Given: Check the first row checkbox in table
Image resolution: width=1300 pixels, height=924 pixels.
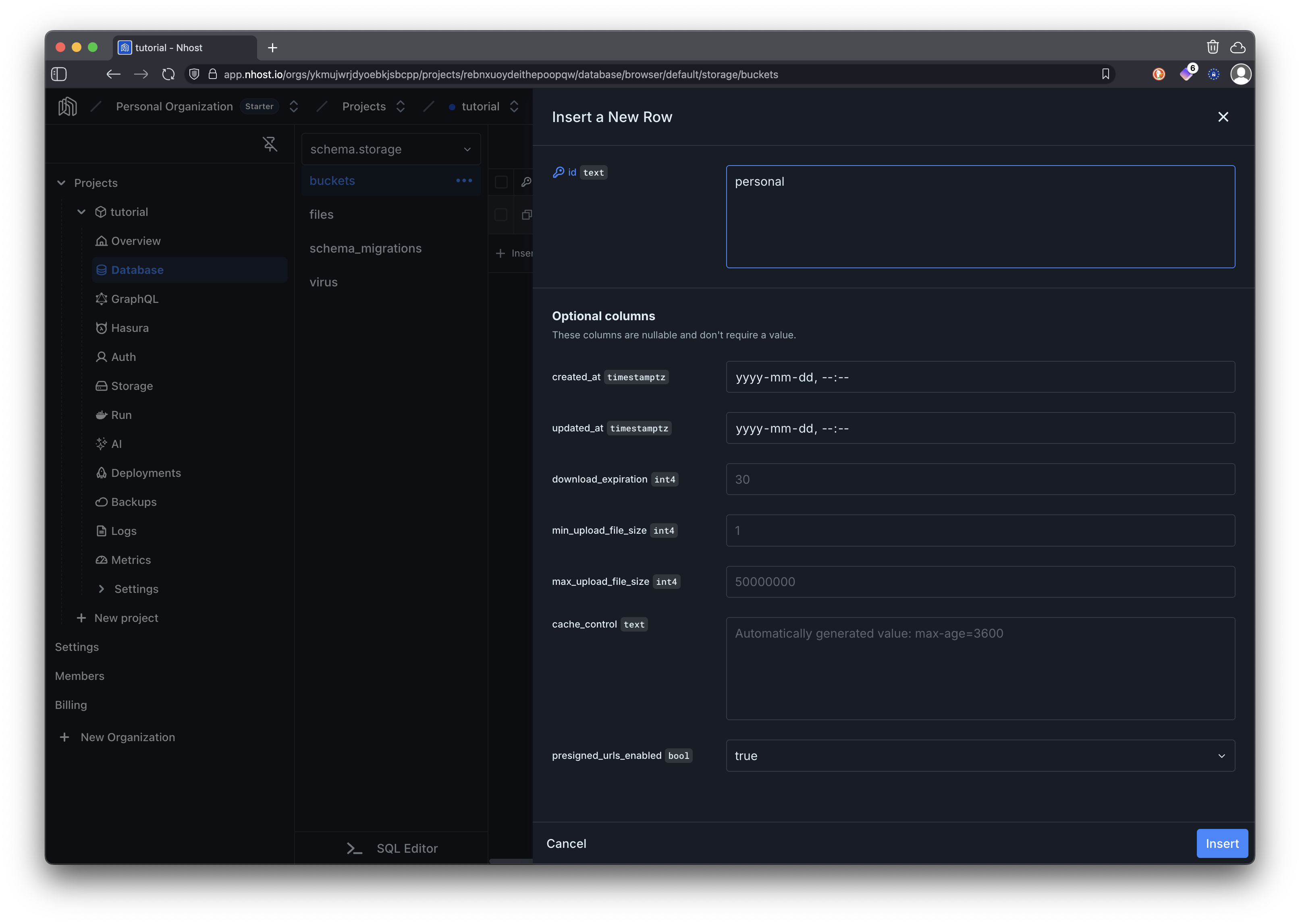Looking at the screenshot, I should 501,182.
